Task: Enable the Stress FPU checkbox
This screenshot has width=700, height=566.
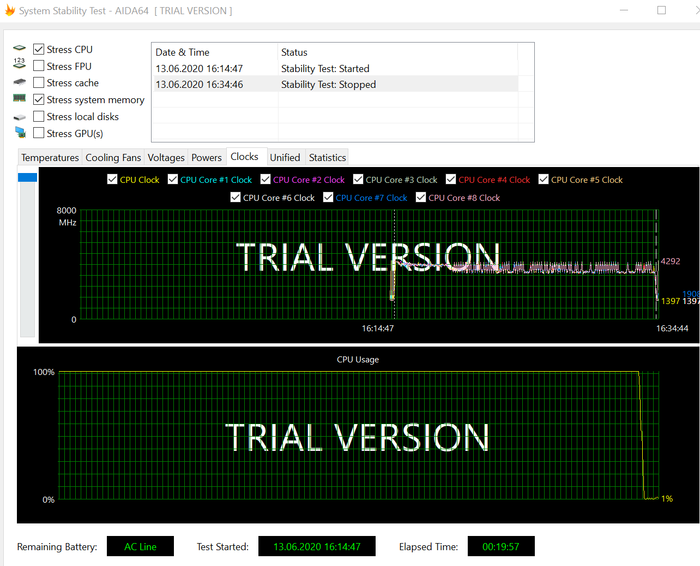Action: coord(39,66)
